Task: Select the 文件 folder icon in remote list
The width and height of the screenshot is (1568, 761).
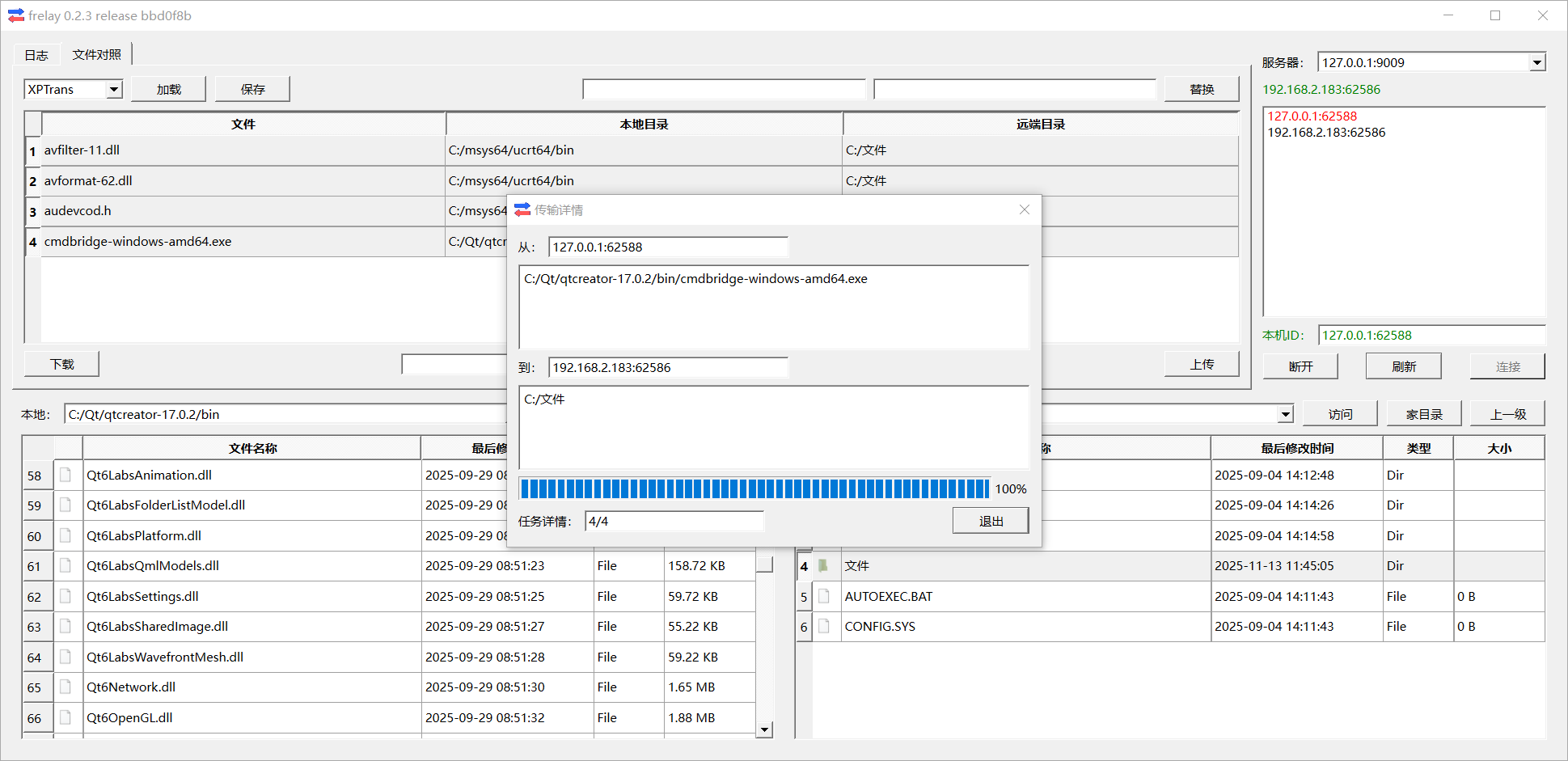Action: 823,565
